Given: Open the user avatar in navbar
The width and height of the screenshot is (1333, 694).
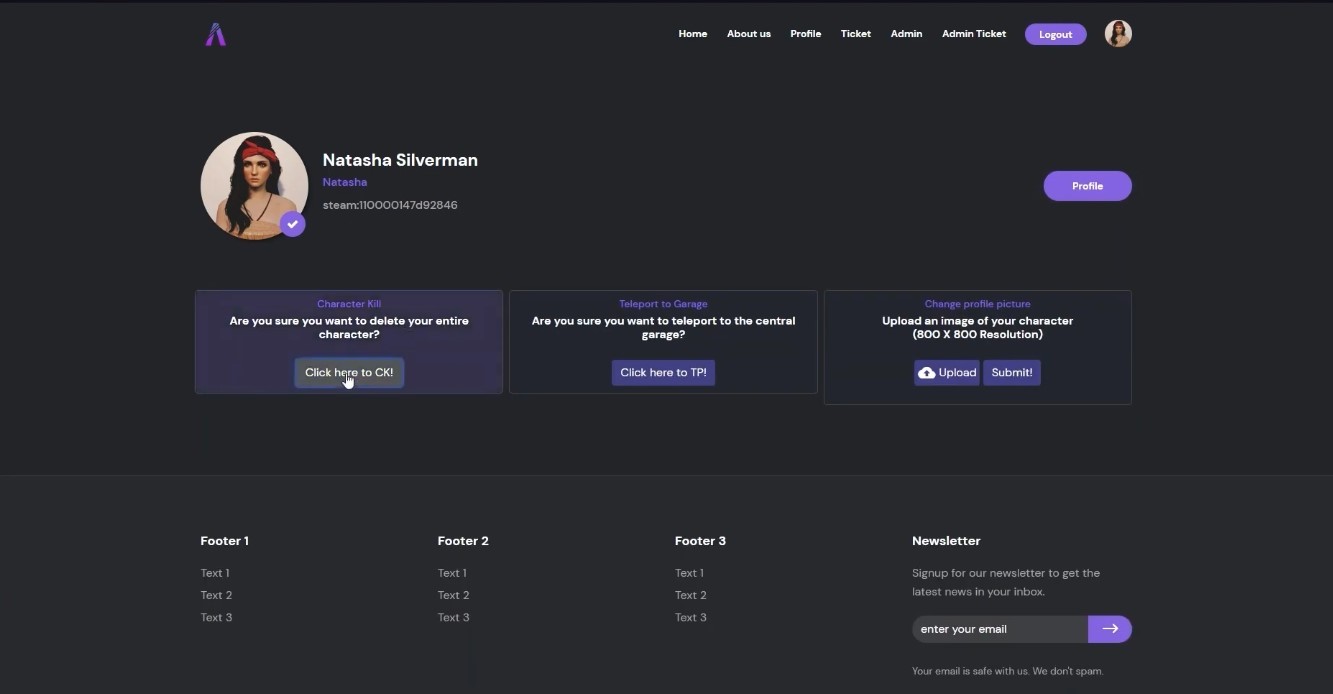Looking at the screenshot, I should coord(1118,34).
